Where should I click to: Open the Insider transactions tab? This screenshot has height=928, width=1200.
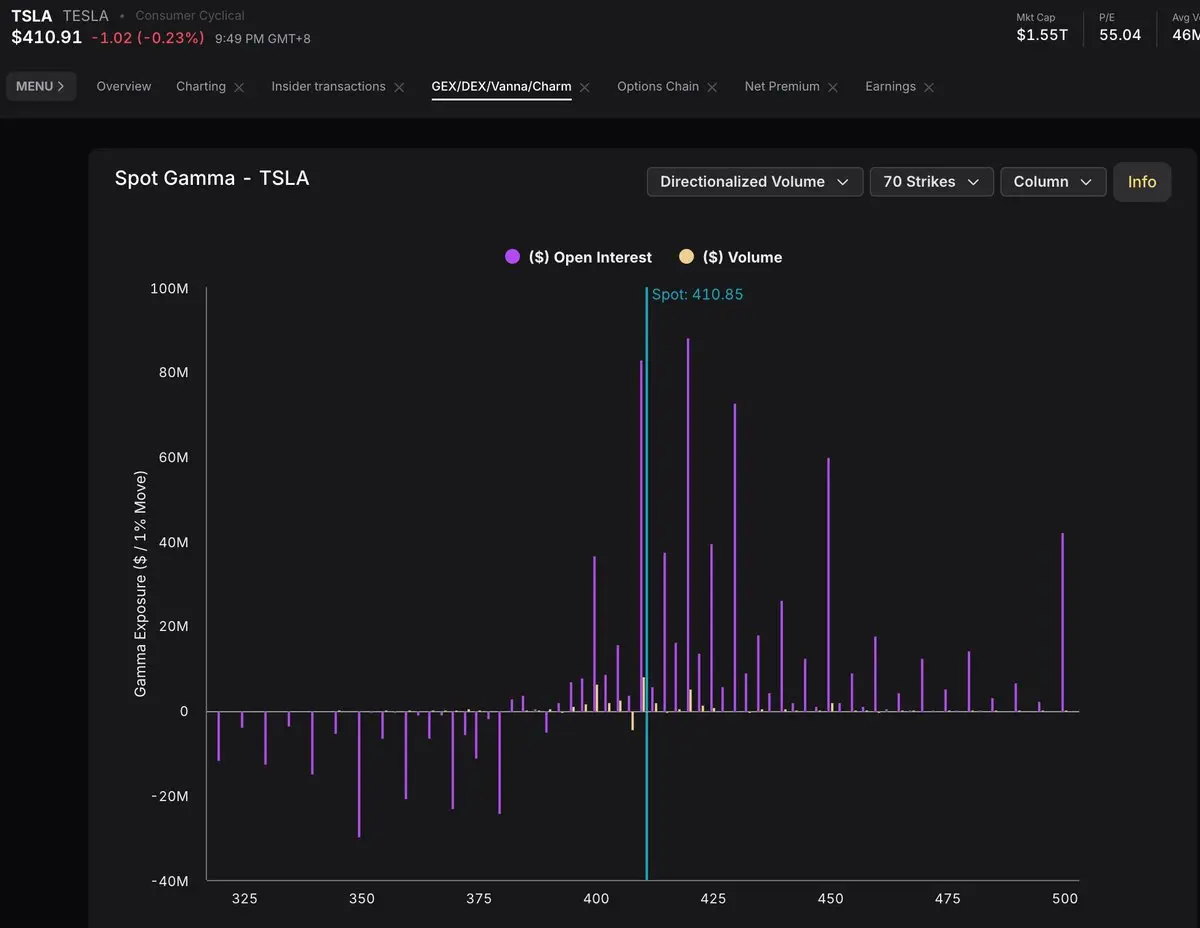(328, 86)
